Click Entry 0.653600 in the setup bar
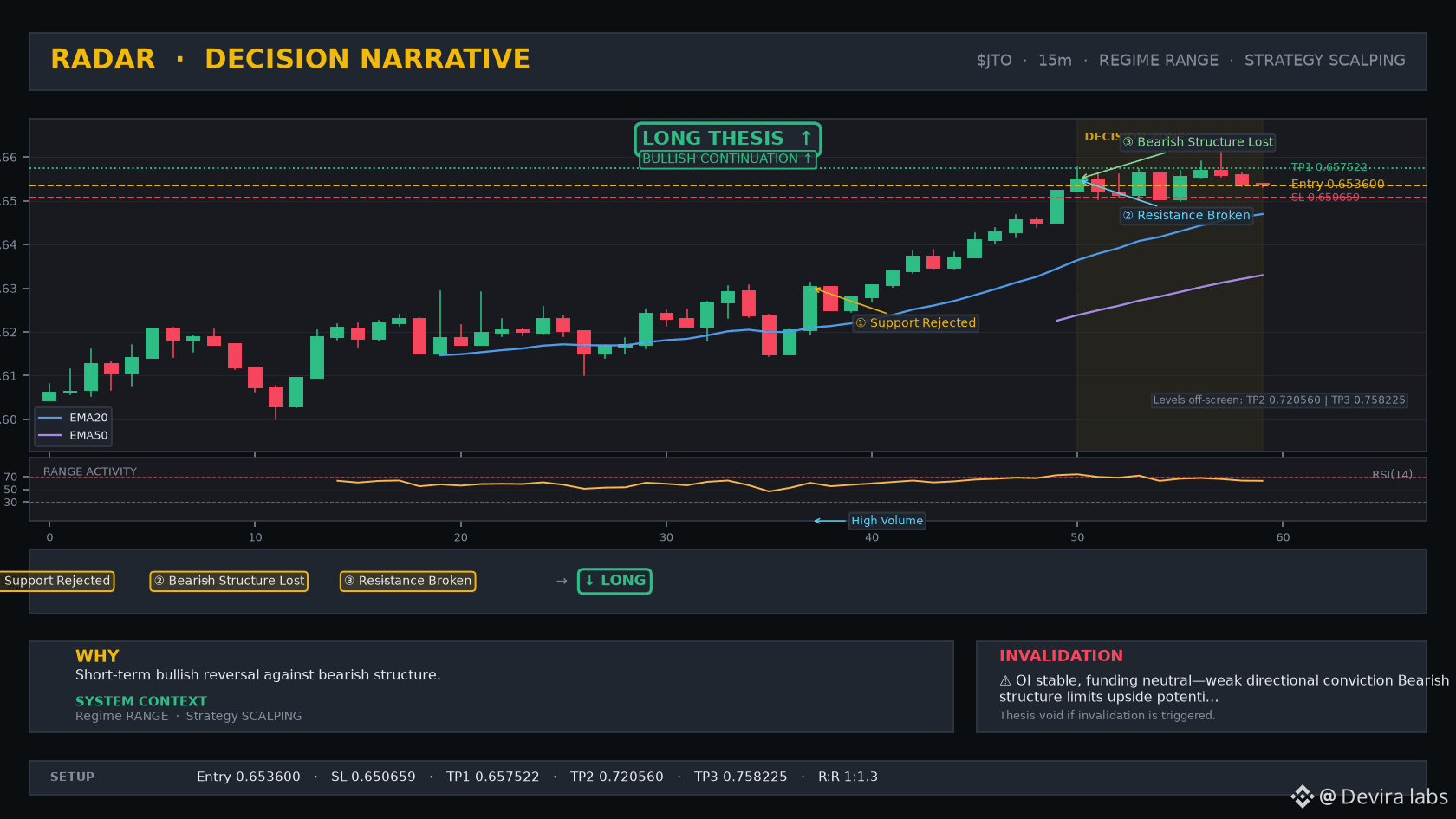 [x=249, y=777]
